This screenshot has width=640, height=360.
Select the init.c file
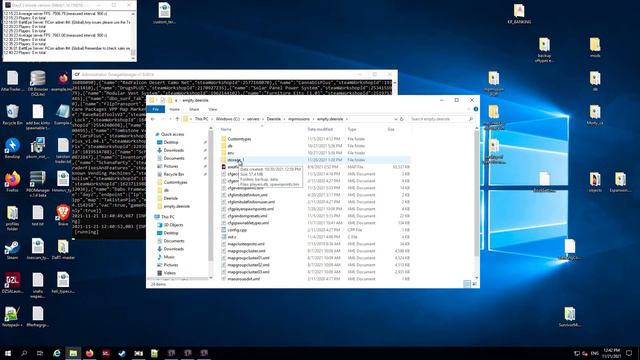231,237
